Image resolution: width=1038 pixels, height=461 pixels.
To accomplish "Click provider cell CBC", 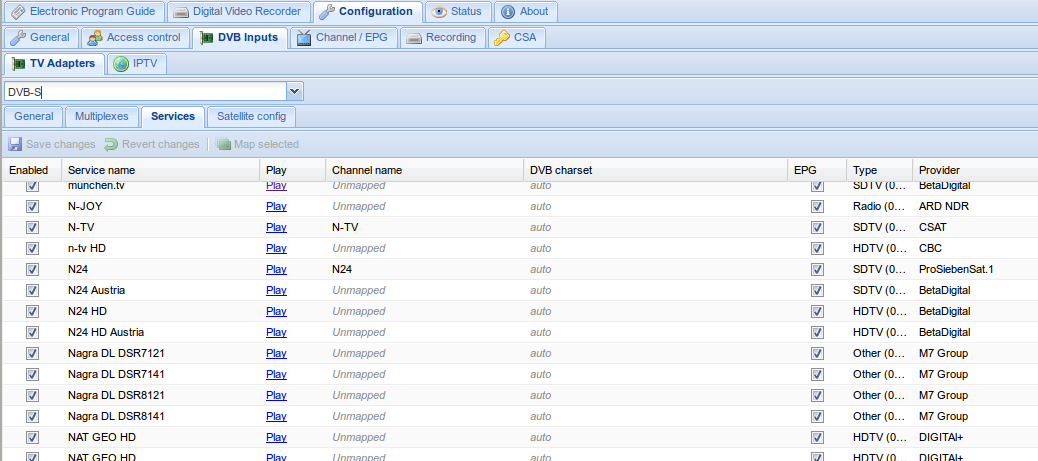I will click(x=930, y=248).
